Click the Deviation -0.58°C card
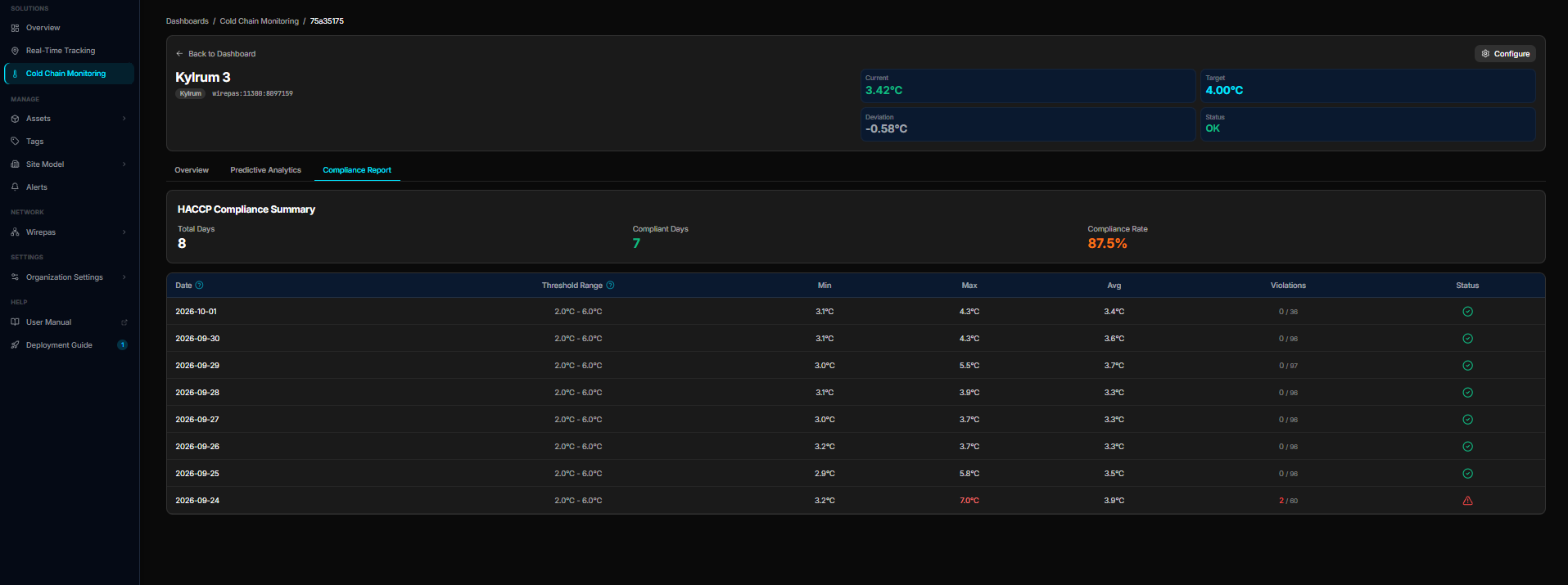The image size is (1568, 585). click(x=1028, y=124)
